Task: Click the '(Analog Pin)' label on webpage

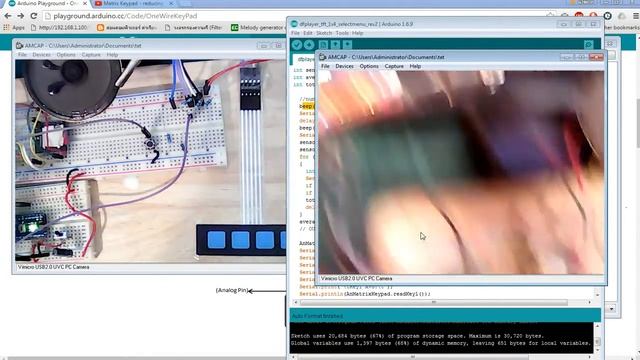Action: 231,290
